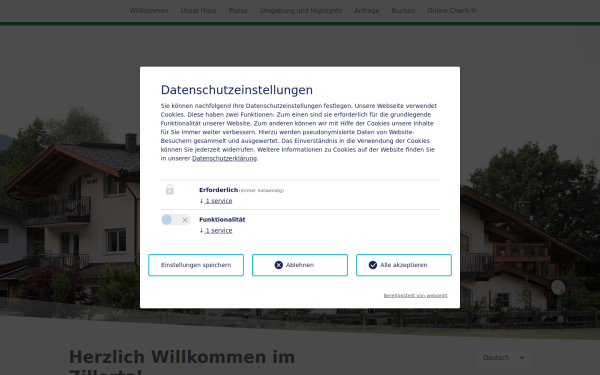Open the Preise menu item
Image resolution: width=600 pixels, height=375 pixels.
pos(238,11)
